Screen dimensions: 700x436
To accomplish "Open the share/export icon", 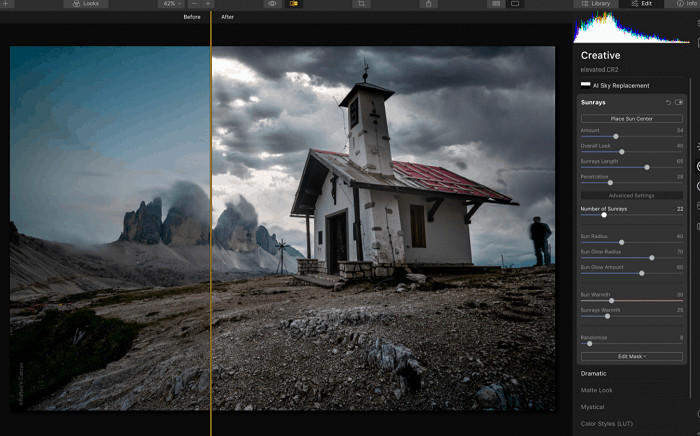I will click(x=429, y=4).
